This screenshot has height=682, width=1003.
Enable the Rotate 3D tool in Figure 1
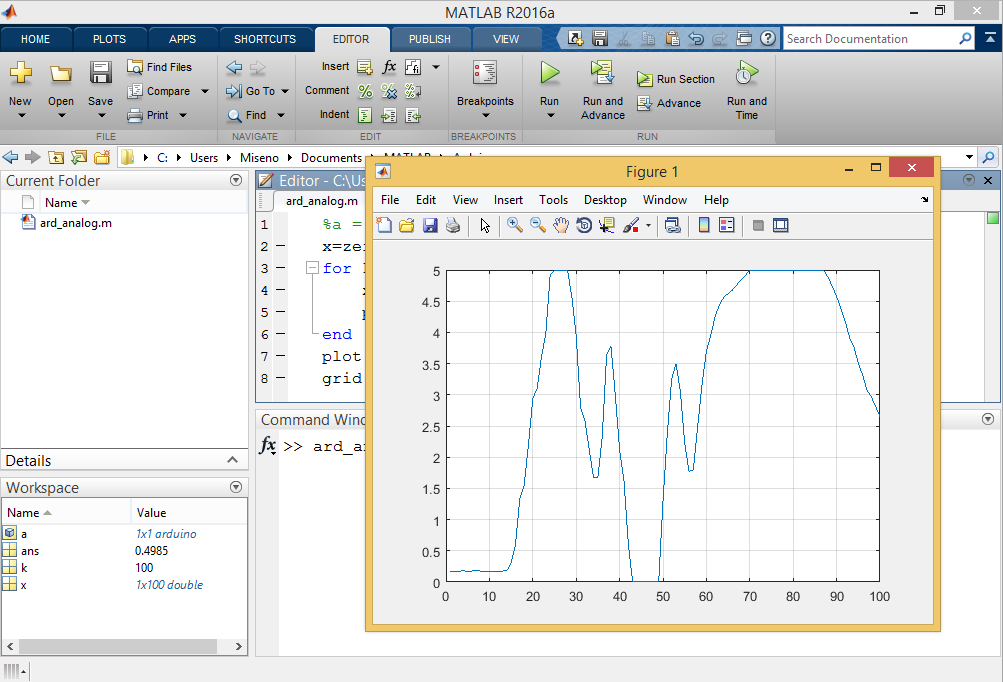[583, 225]
